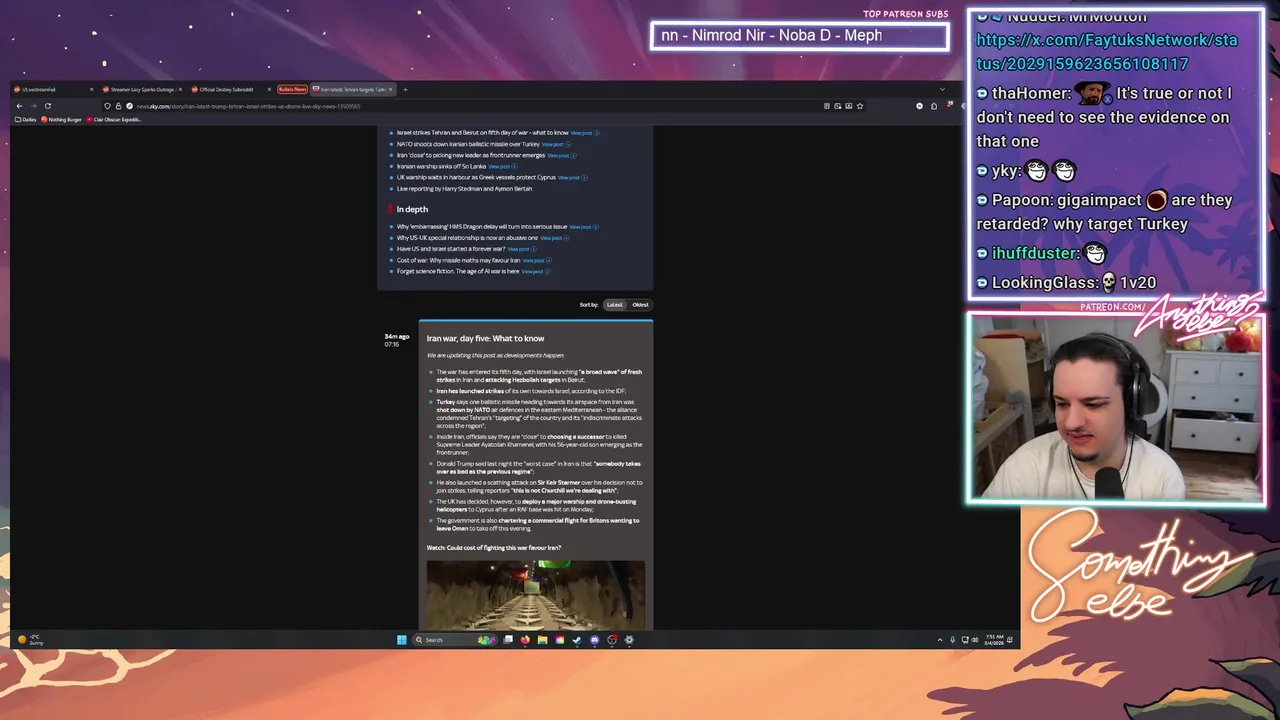The width and height of the screenshot is (1280, 720).
Task: Switch to Official Destiny Subreddit tab
Action: pyautogui.click(x=230, y=89)
